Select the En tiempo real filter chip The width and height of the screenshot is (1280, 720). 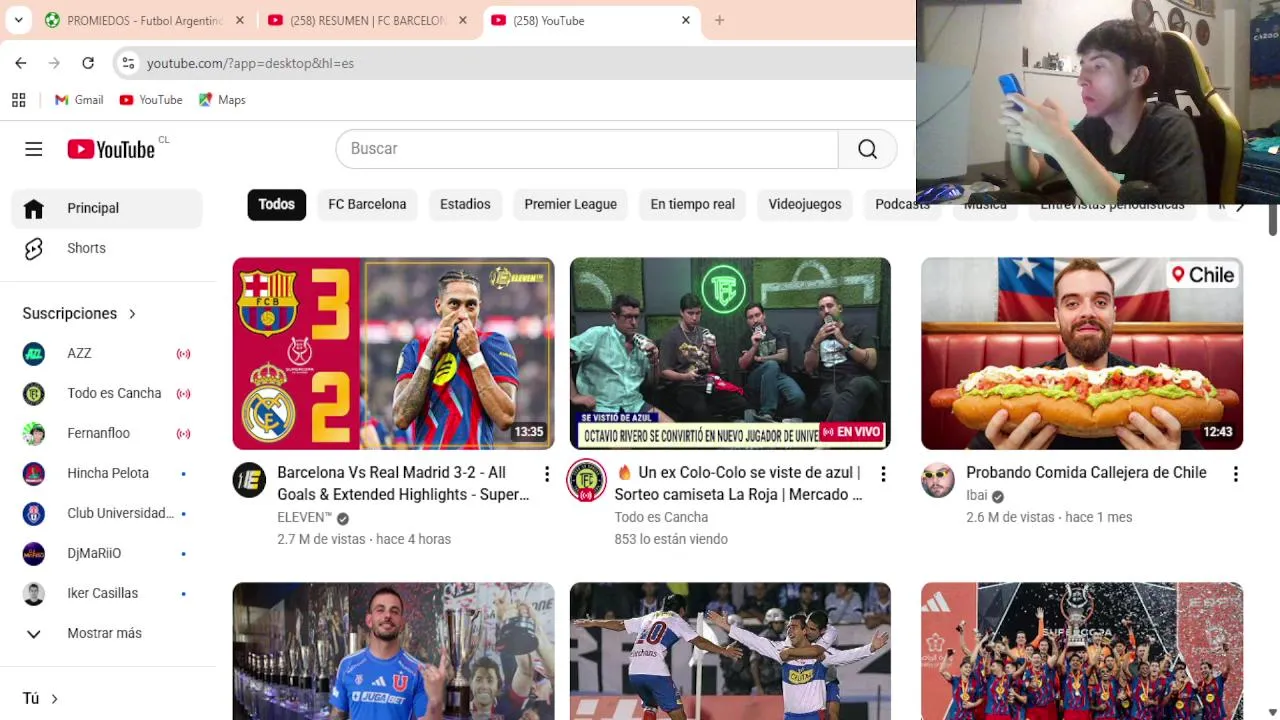(692, 204)
